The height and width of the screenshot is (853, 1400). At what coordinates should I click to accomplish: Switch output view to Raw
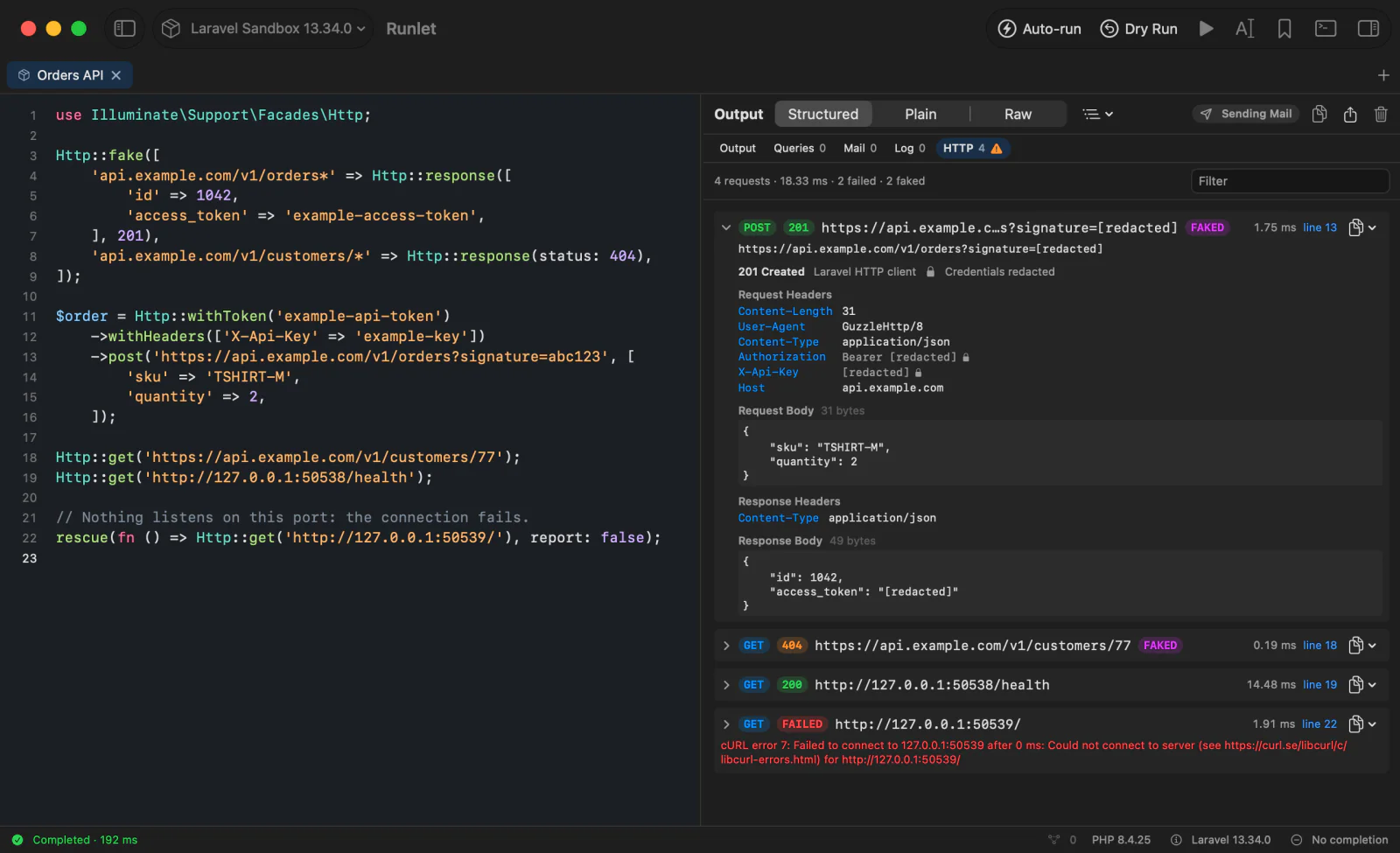(x=1018, y=114)
